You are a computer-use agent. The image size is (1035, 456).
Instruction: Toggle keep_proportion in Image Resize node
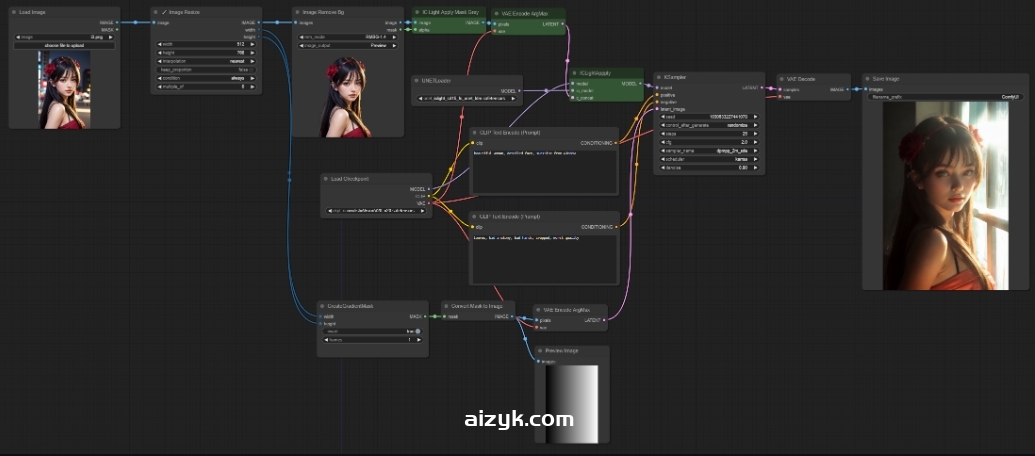click(206, 69)
